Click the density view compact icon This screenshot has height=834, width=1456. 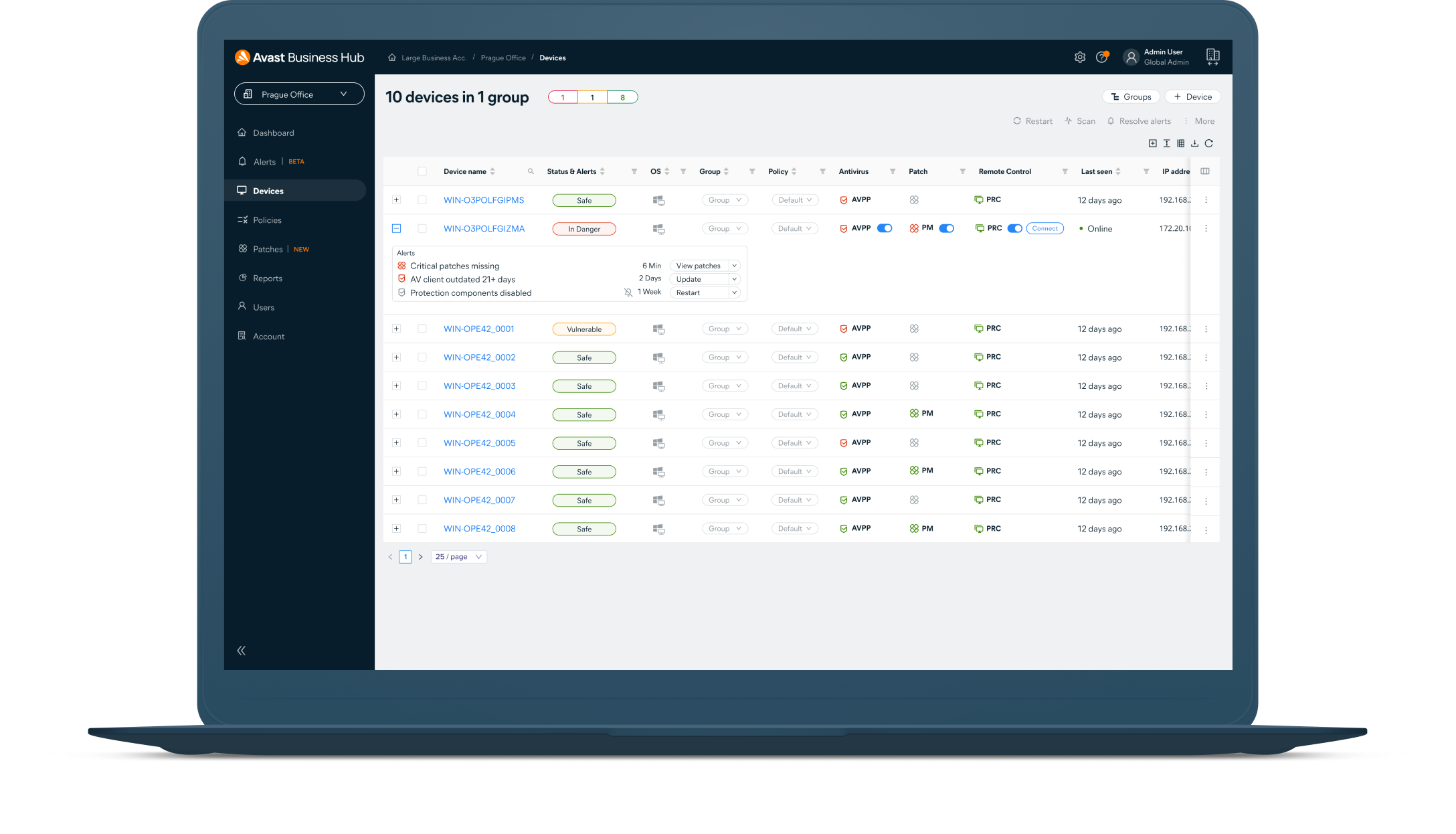[x=1165, y=144]
